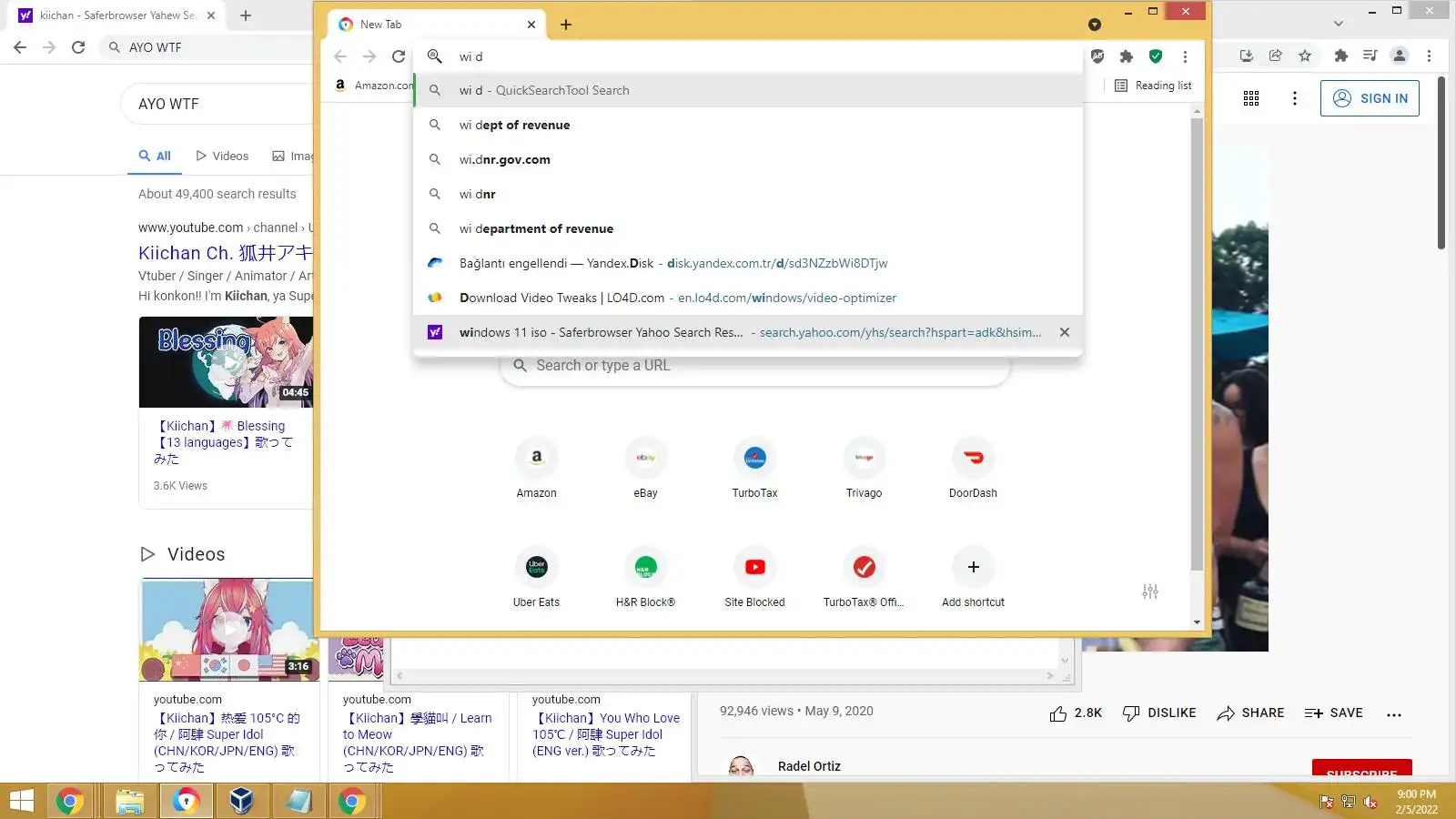This screenshot has height=819, width=1456.
Task: Click the address bar containing 'wi d'
Action: 748,56
